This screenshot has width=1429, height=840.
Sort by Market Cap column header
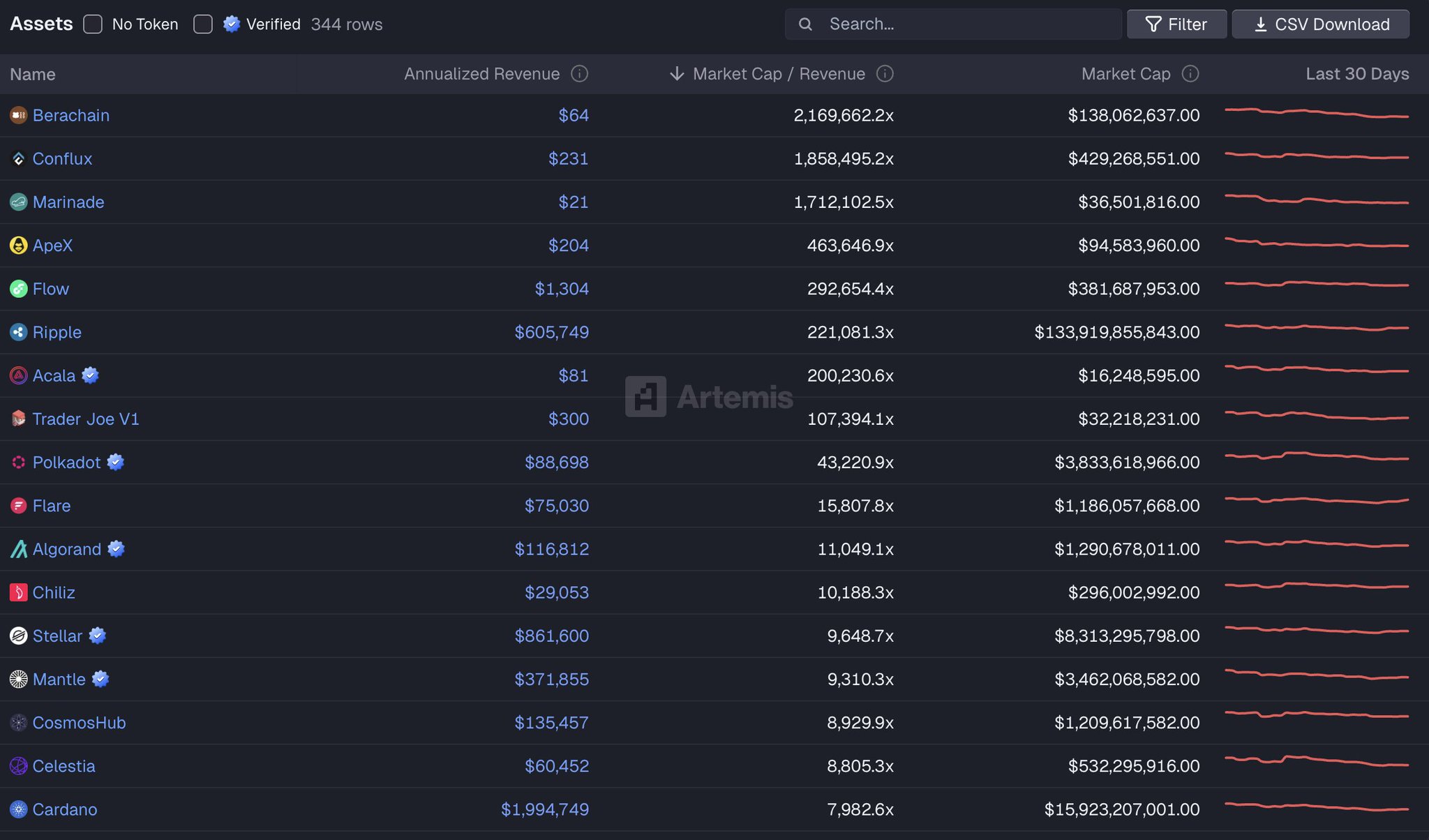(x=1125, y=74)
